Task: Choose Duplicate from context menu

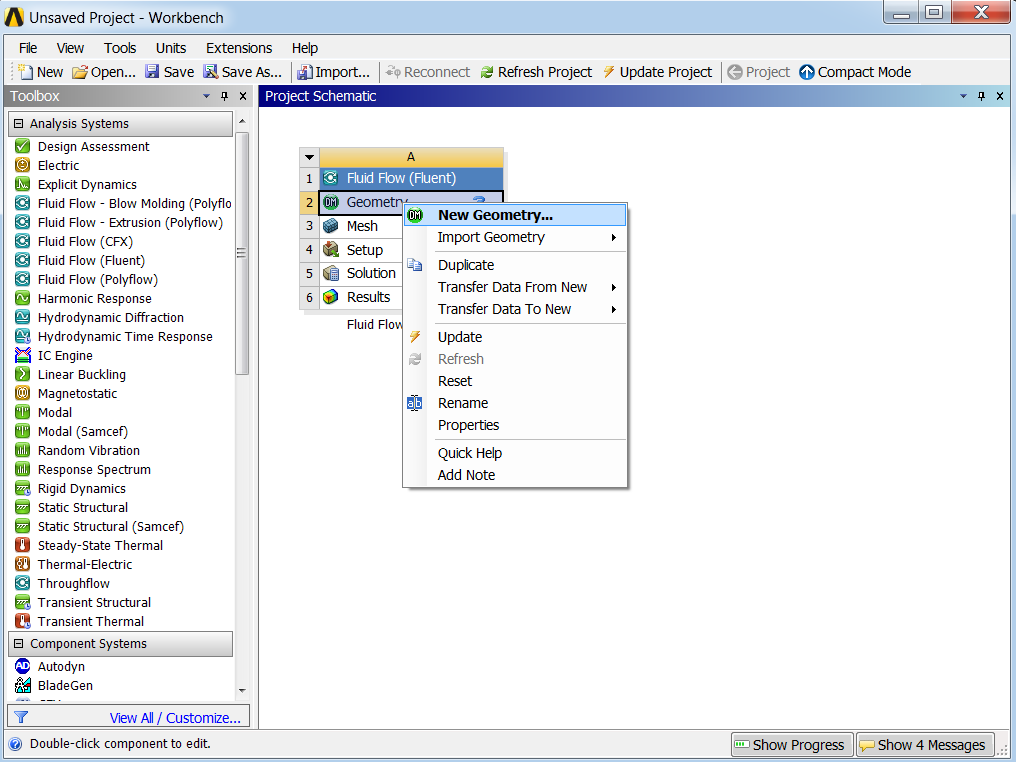Action: coord(515,265)
